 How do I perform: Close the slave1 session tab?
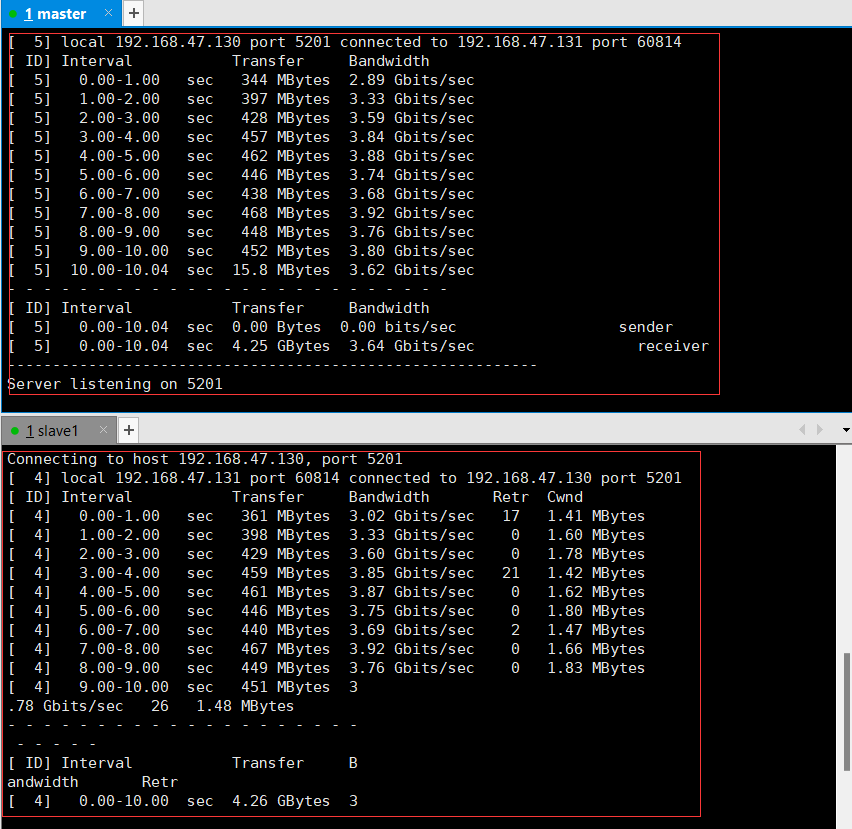pos(103,430)
